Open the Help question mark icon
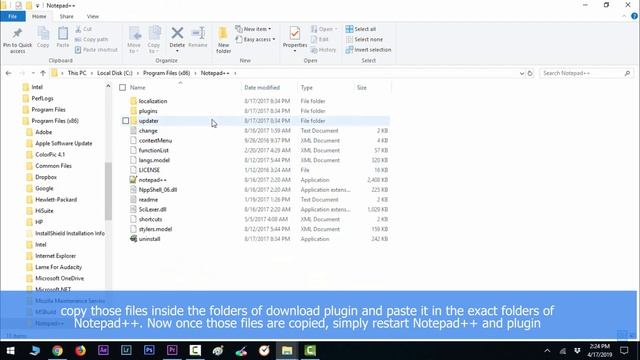640x360 pixels. pos(634,16)
